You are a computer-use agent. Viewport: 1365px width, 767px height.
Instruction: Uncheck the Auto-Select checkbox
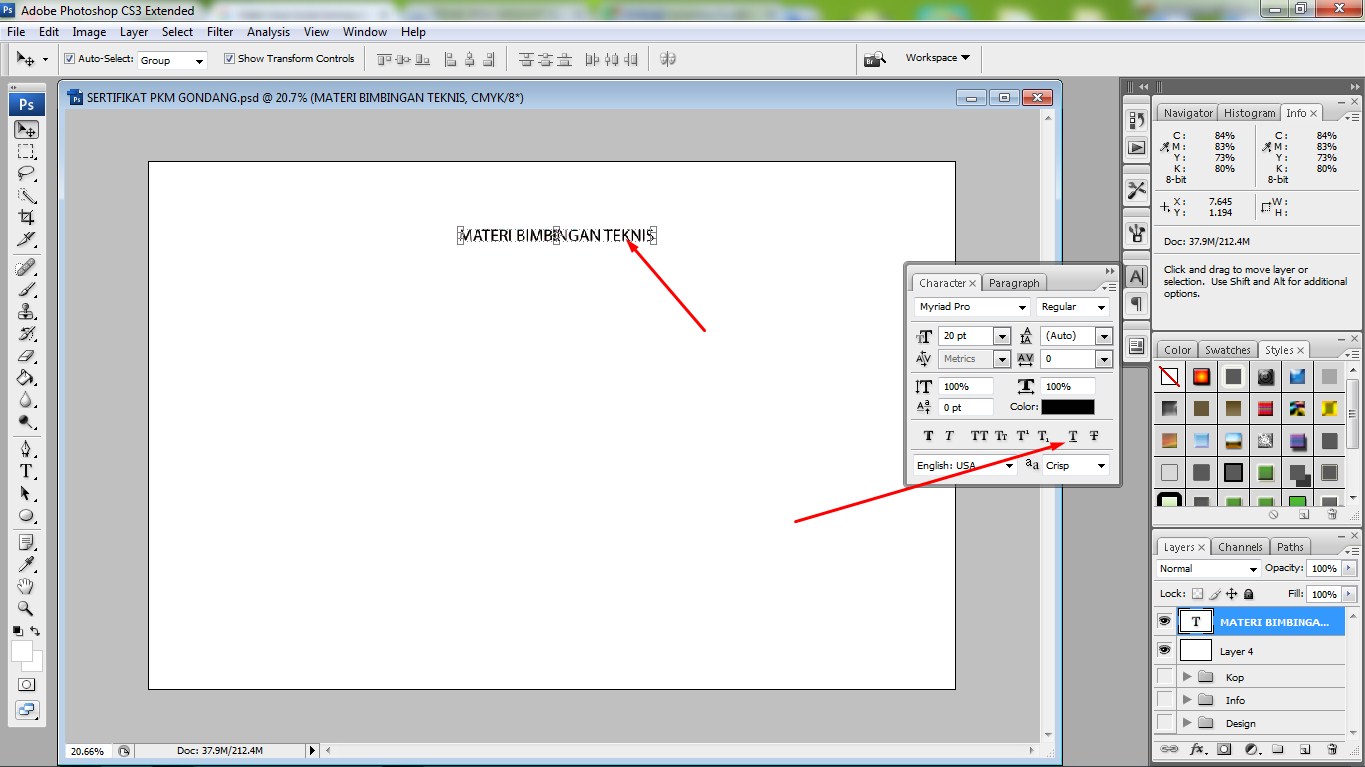click(x=69, y=58)
